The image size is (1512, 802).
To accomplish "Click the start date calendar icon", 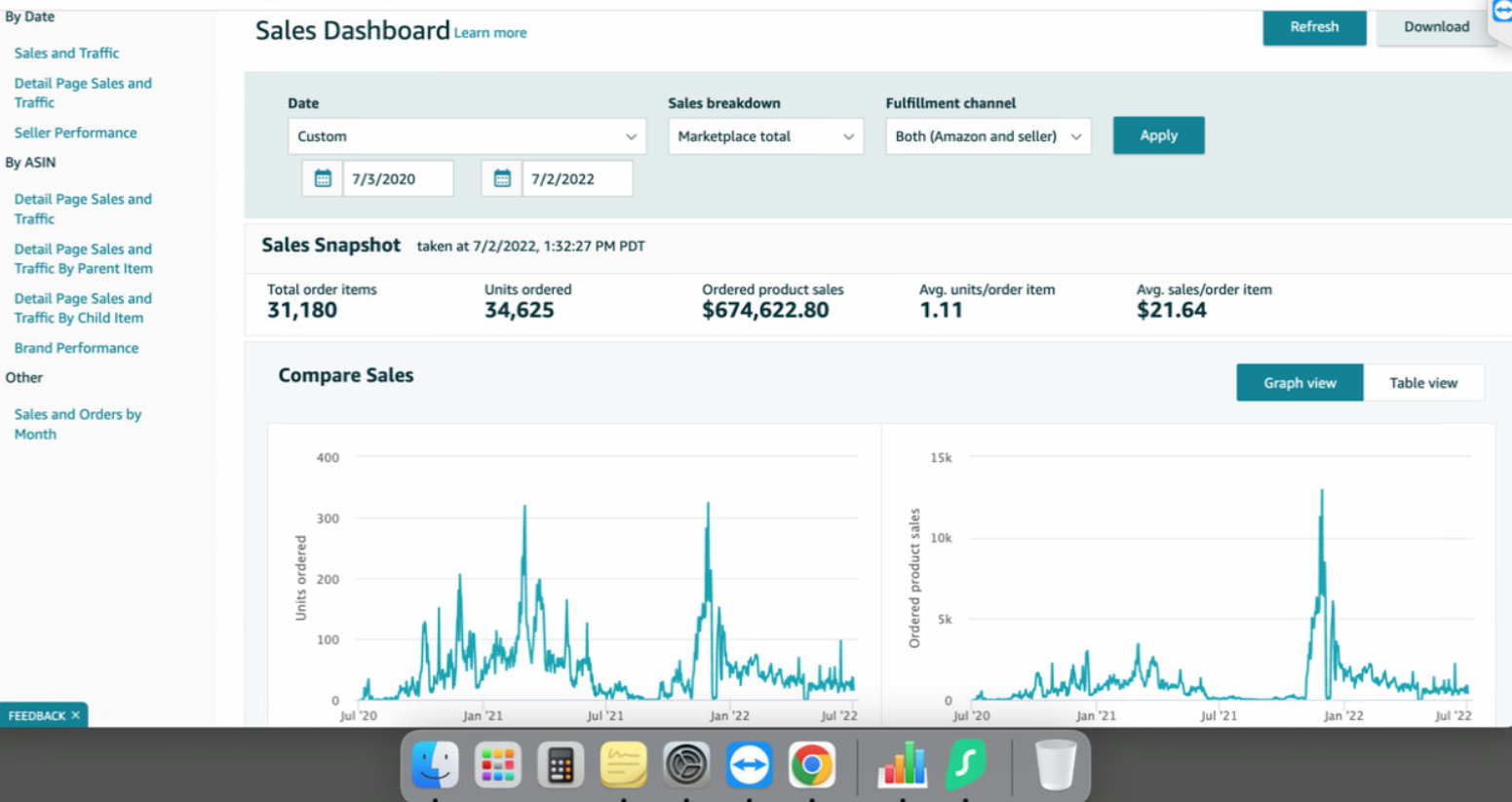I will click(x=323, y=178).
